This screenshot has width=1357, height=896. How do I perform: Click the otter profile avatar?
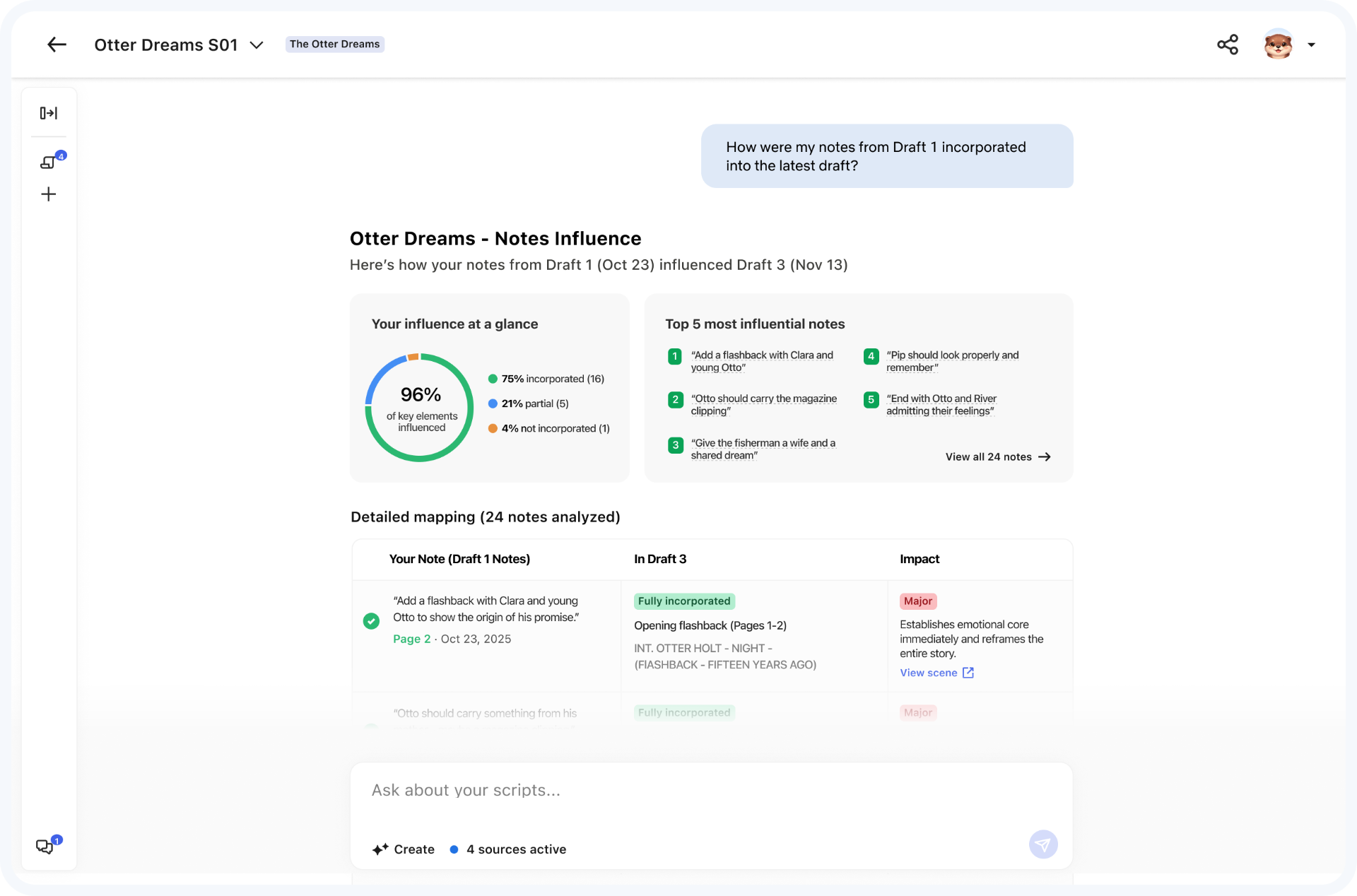1278,45
